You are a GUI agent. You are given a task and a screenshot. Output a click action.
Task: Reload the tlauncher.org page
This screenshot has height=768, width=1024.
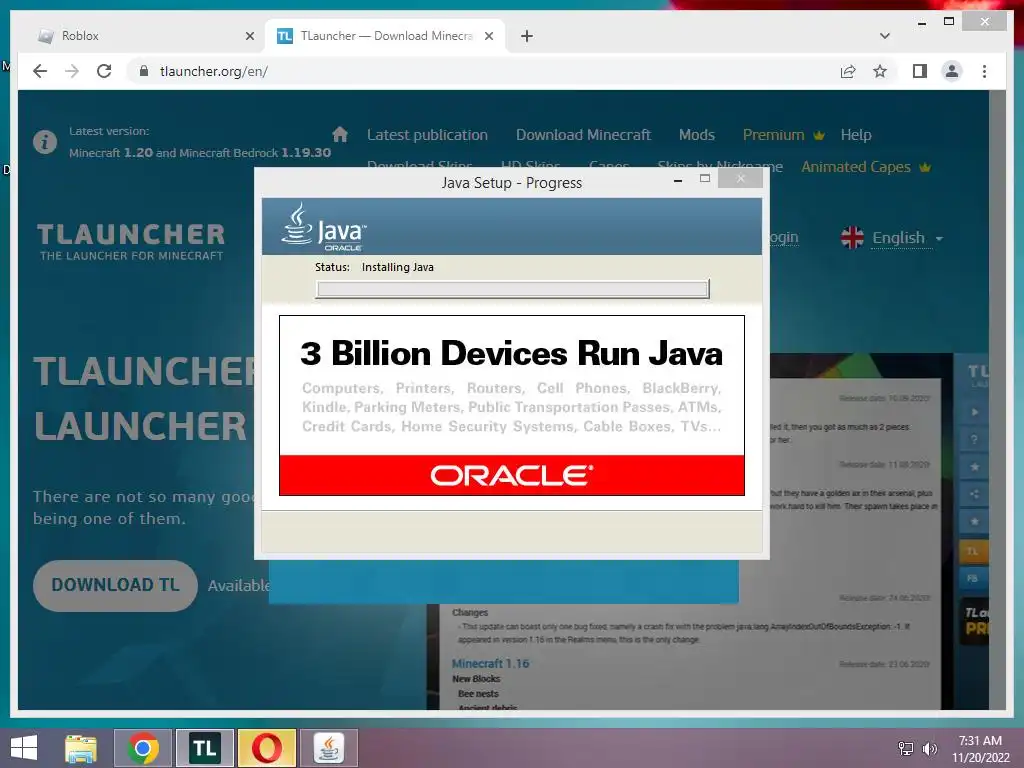click(104, 71)
